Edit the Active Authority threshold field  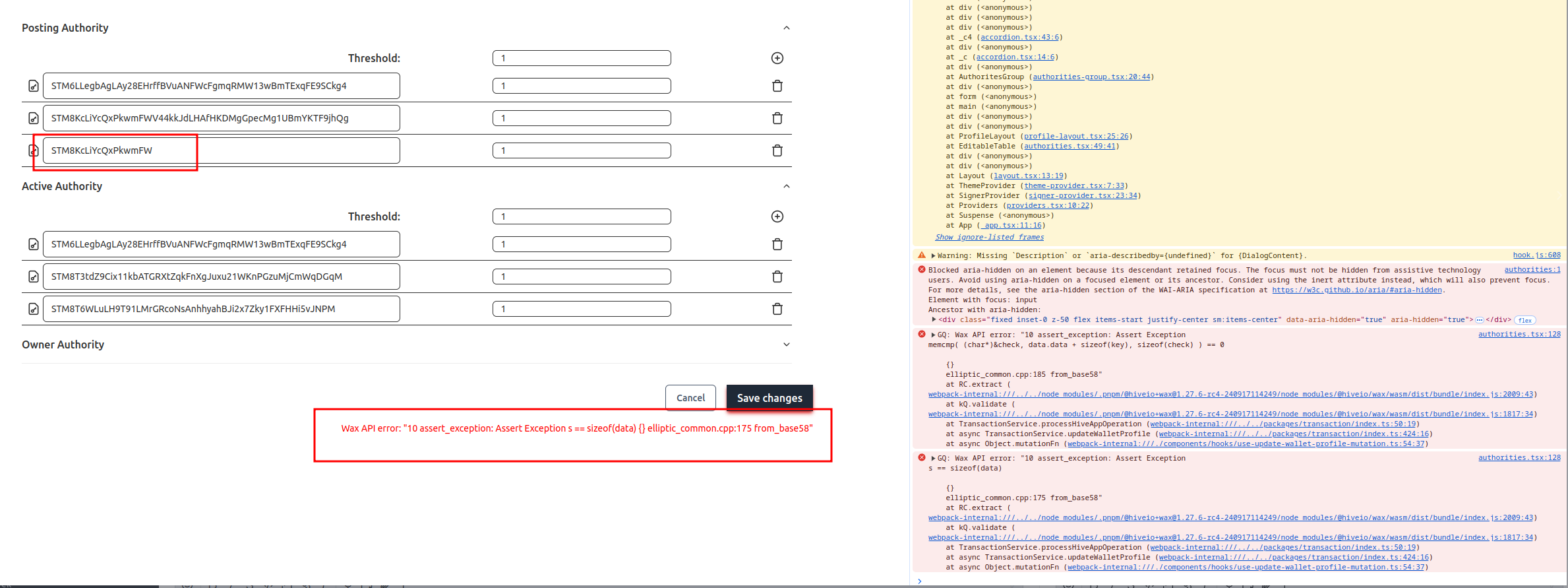(x=581, y=216)
